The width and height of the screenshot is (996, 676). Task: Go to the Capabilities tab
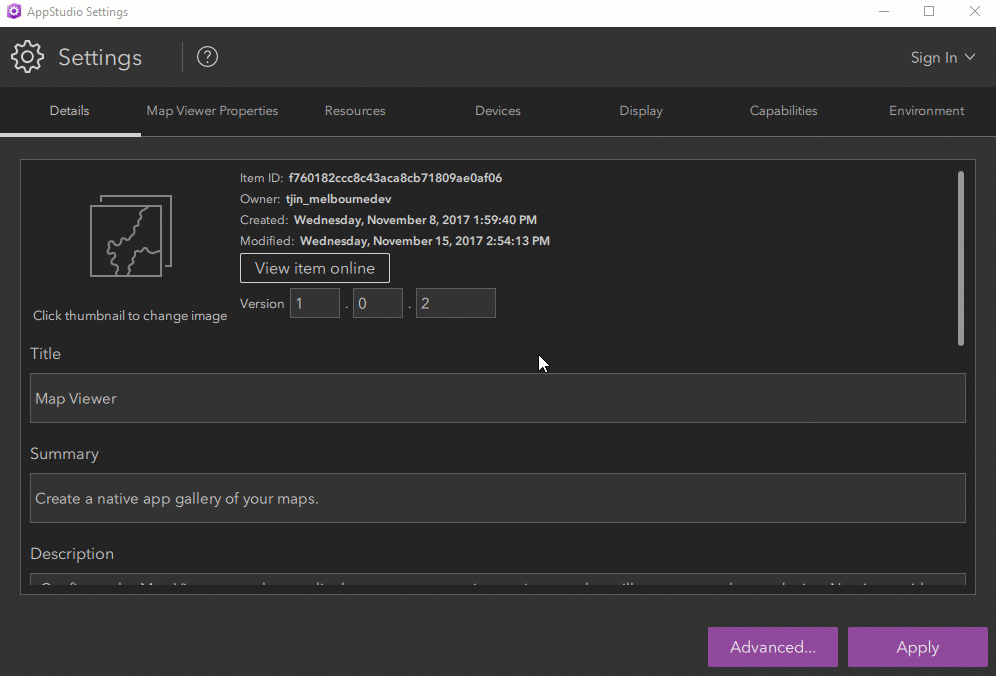coord(783,111)
